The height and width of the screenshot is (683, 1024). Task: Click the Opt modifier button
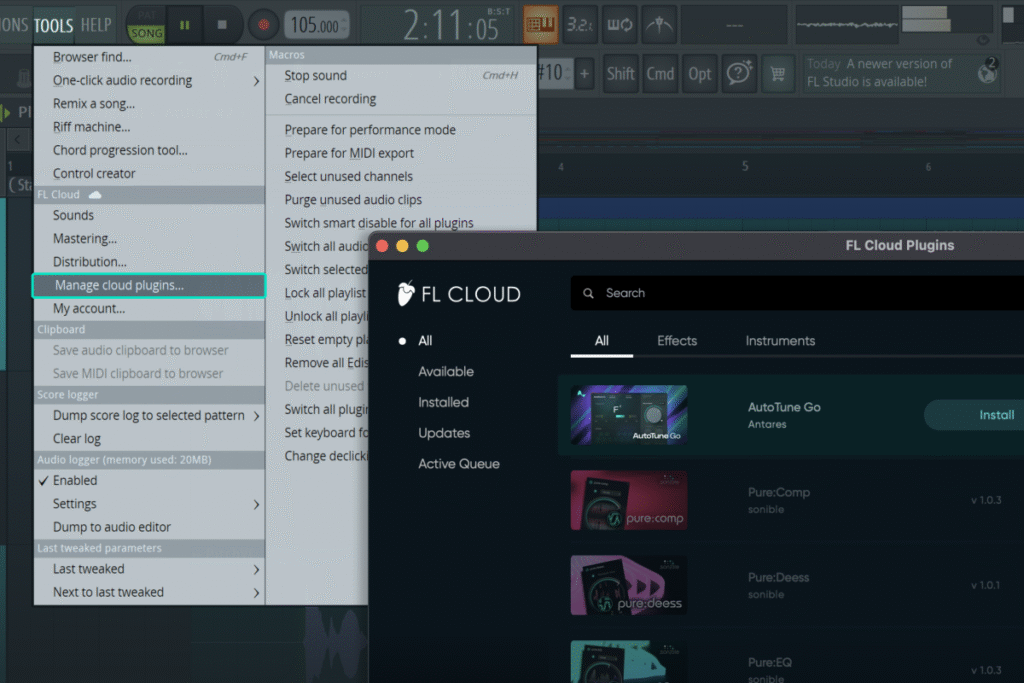point(699,74)
